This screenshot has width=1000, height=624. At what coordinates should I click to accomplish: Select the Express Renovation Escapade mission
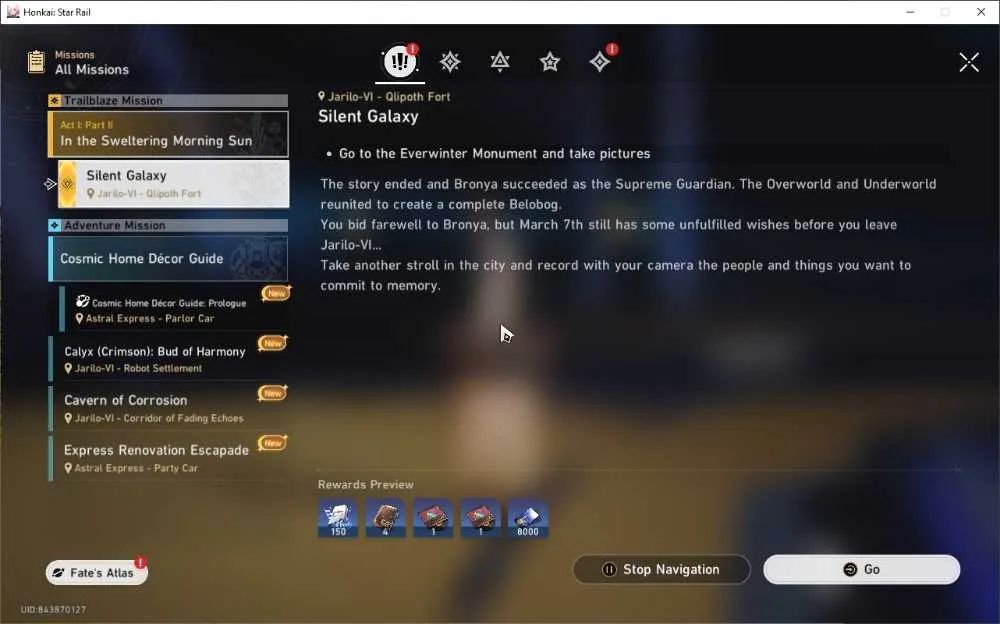point(168,458)
